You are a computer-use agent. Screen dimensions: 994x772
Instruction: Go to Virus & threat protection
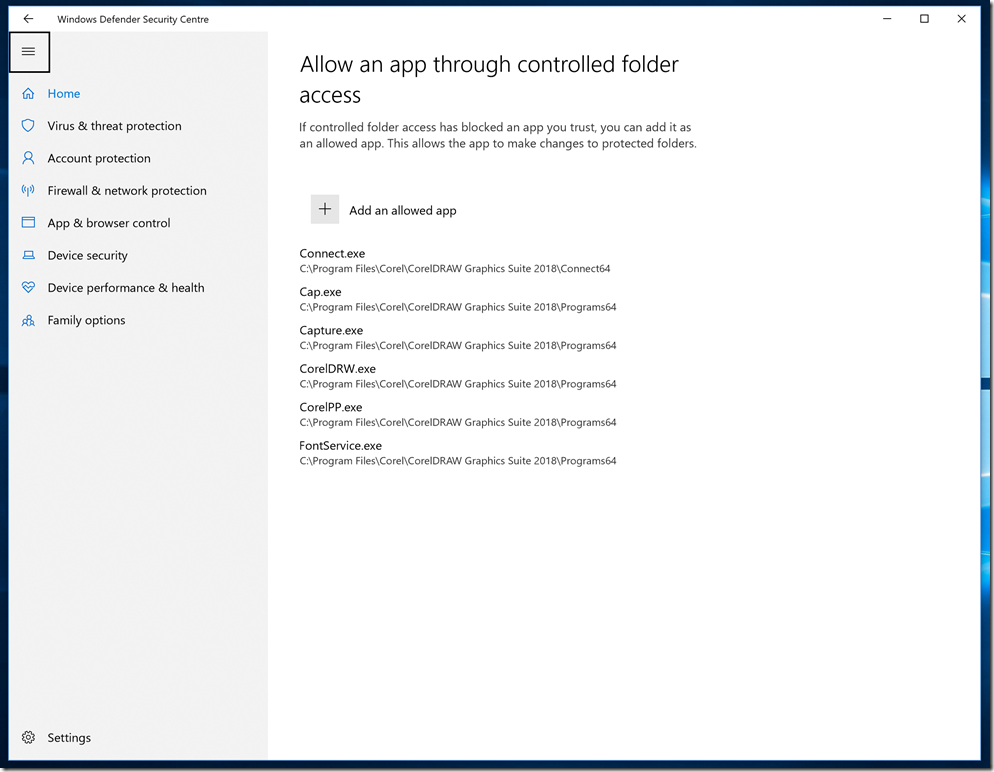point(115,126)
